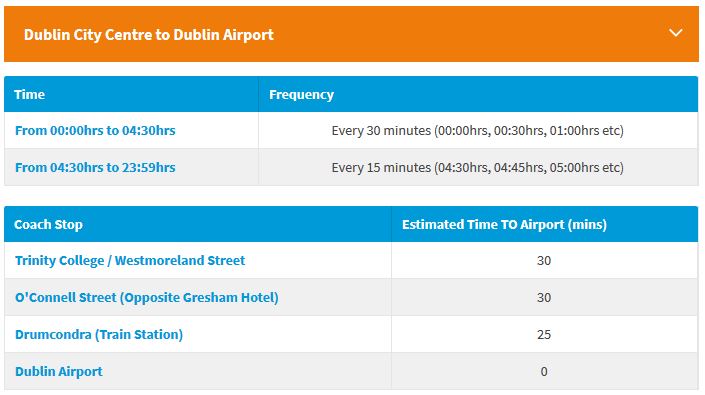Open Drumcondra (Train Station) stop link
The image size is (705, 395).
[99, 335]
